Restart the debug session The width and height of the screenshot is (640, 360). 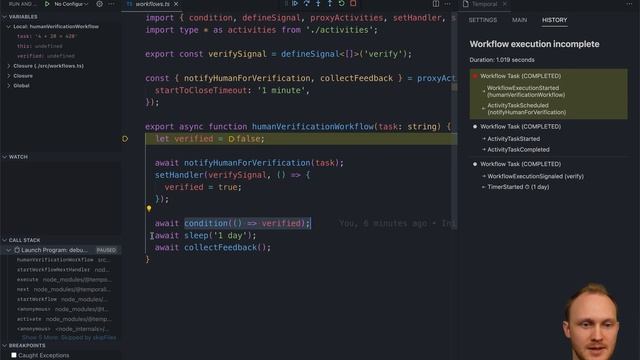click(342, 3)
